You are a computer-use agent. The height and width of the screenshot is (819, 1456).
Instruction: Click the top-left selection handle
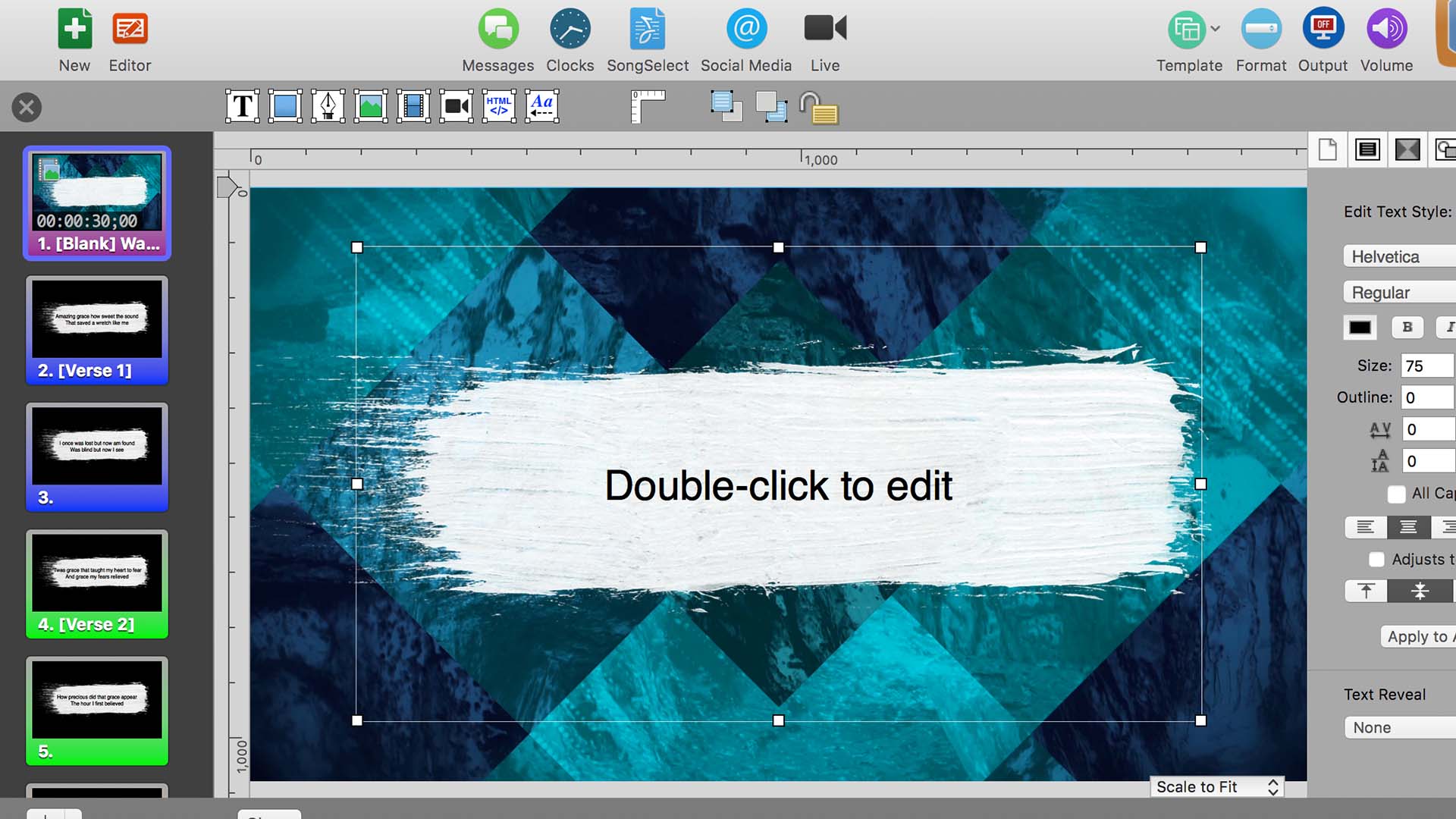(x=357, y=247)
